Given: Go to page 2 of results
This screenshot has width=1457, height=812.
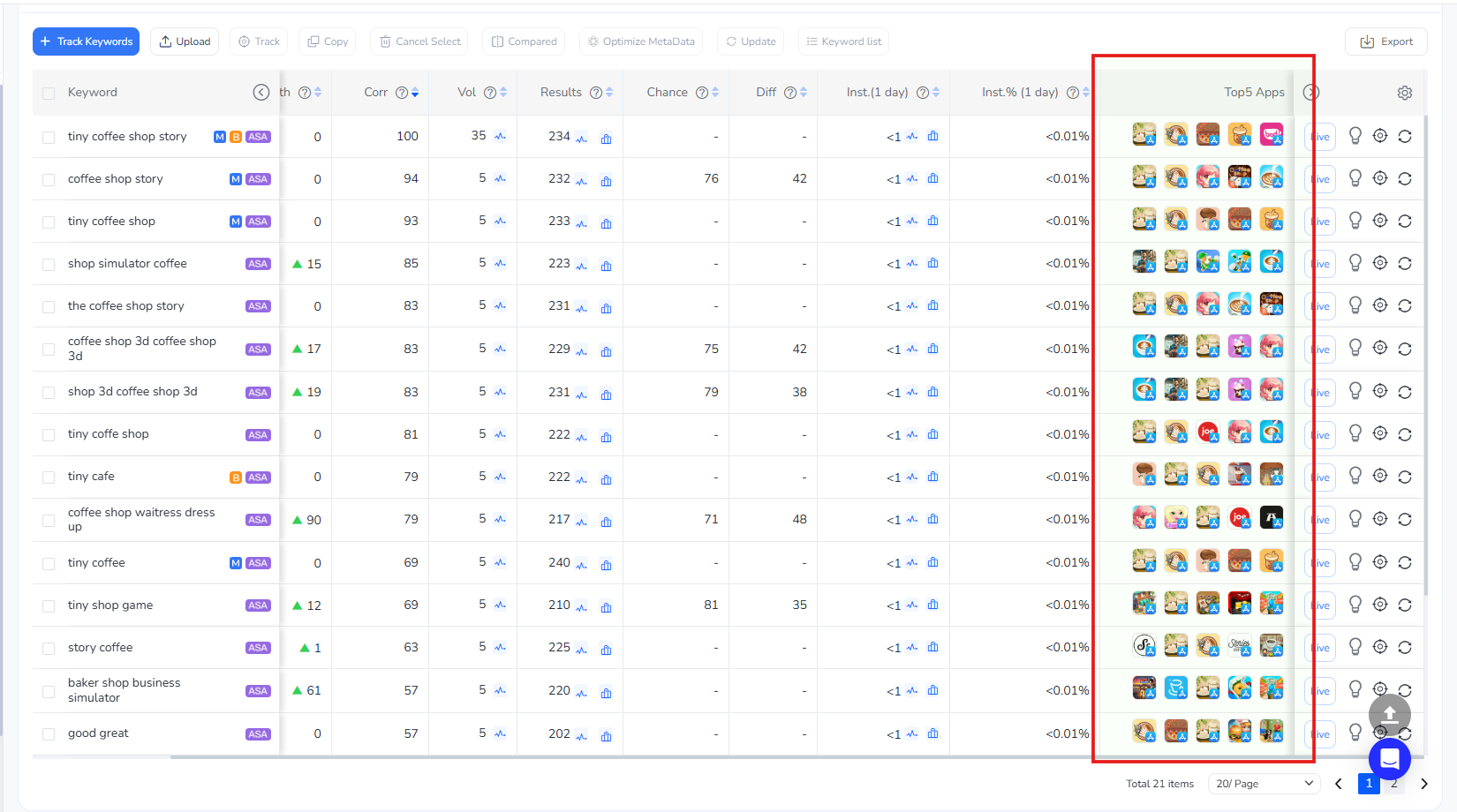Looking at the screenshot, I should [1396, 783].
